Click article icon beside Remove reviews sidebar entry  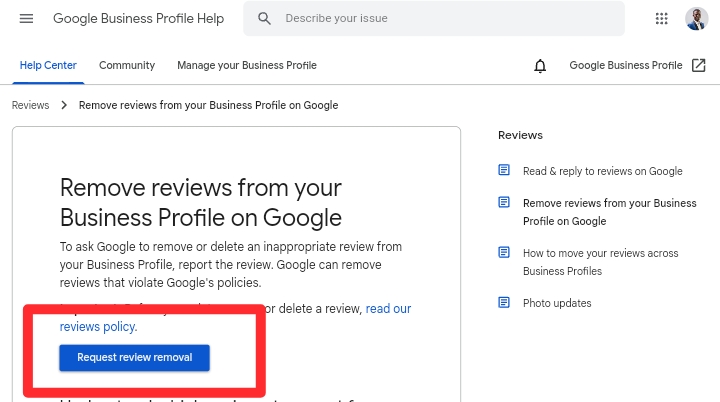click(504, 202)
